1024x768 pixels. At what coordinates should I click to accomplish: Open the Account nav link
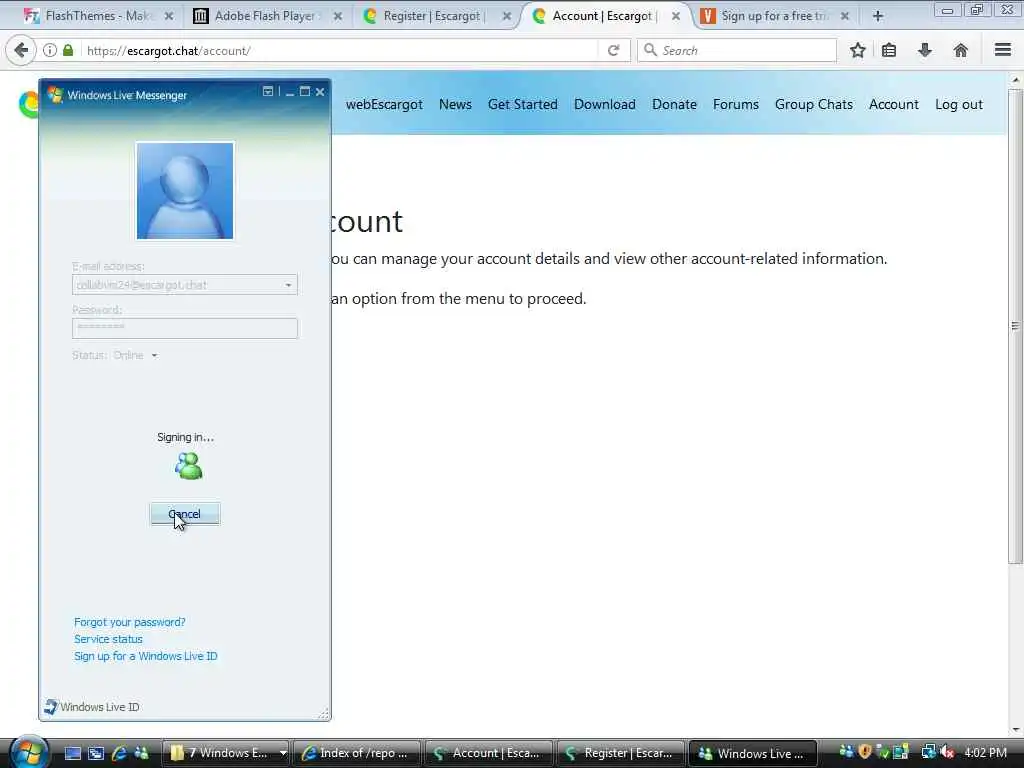click(893, 104)
